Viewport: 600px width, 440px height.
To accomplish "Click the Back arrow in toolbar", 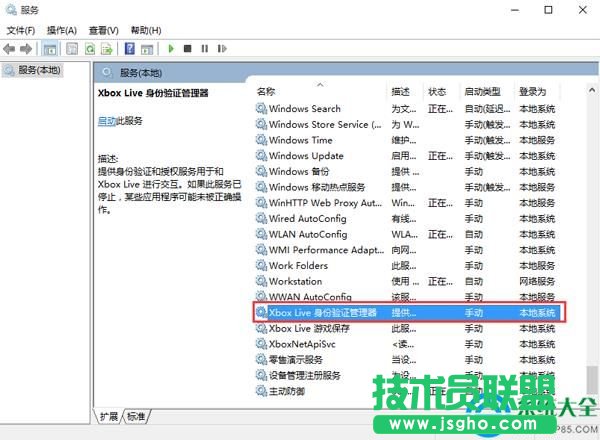I will (x=10, y=48).
